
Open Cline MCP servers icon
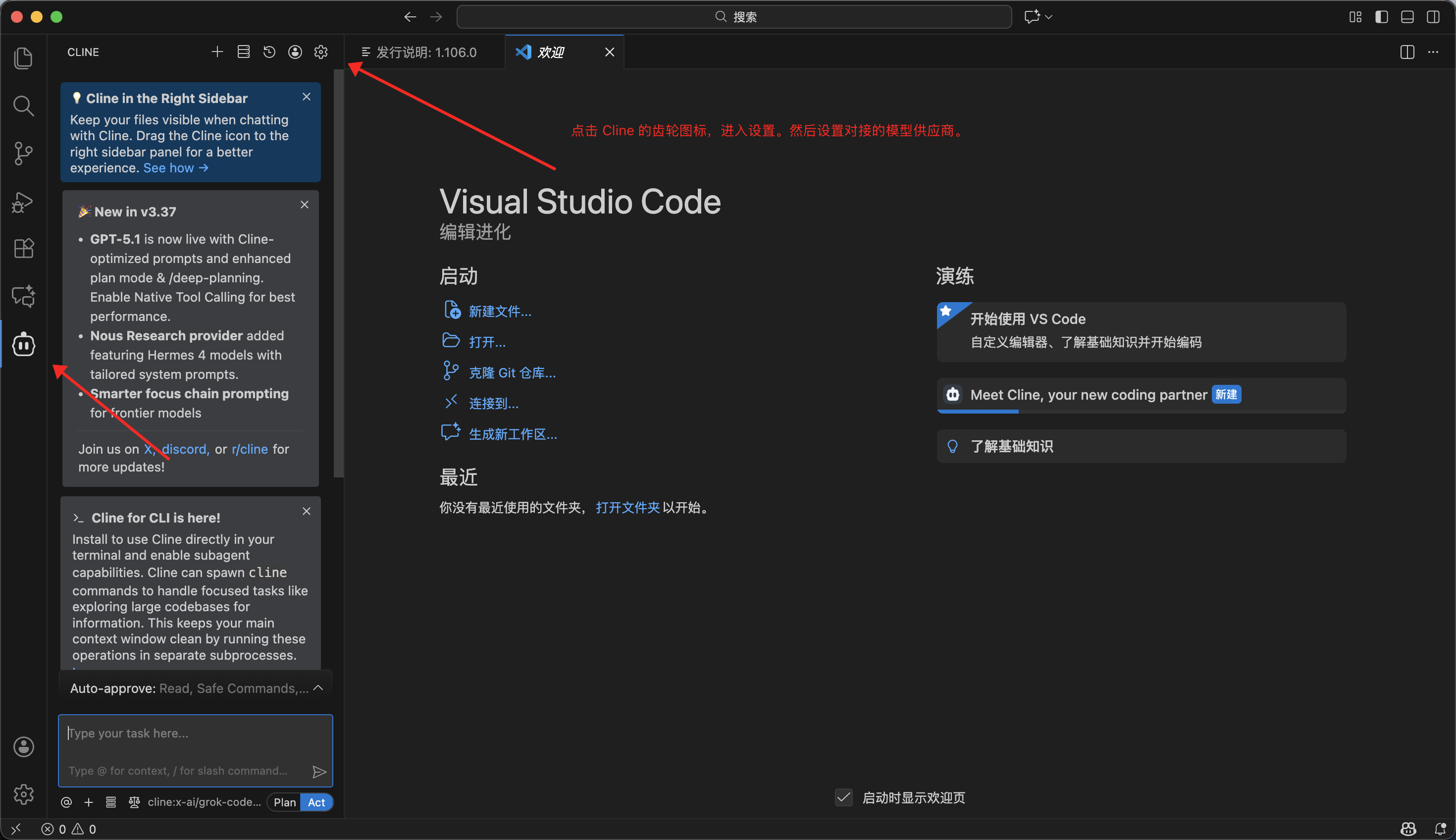[244, 52]
